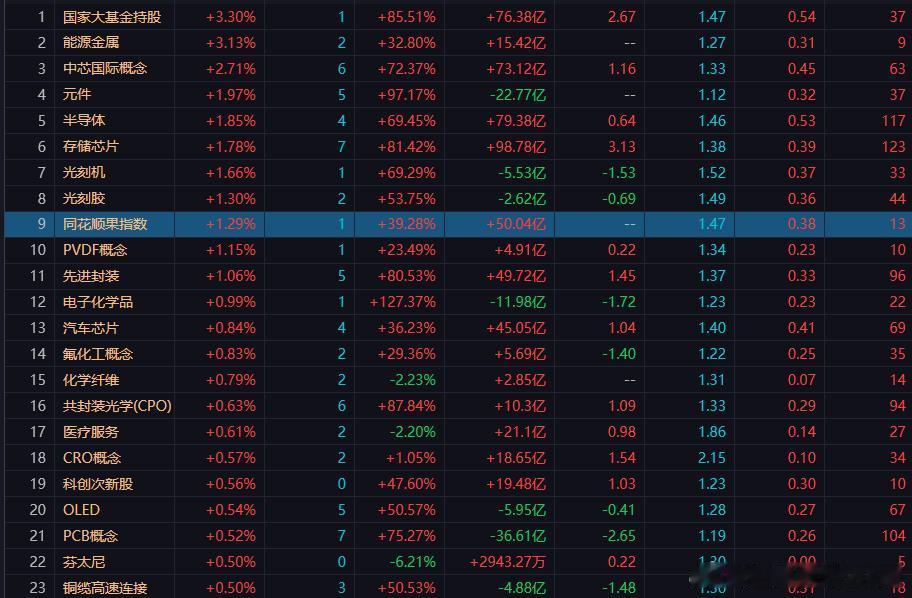Viewport: 912px width, 598px height.
Task: Select the 先进封装 sector name
Action: [91, 276]
